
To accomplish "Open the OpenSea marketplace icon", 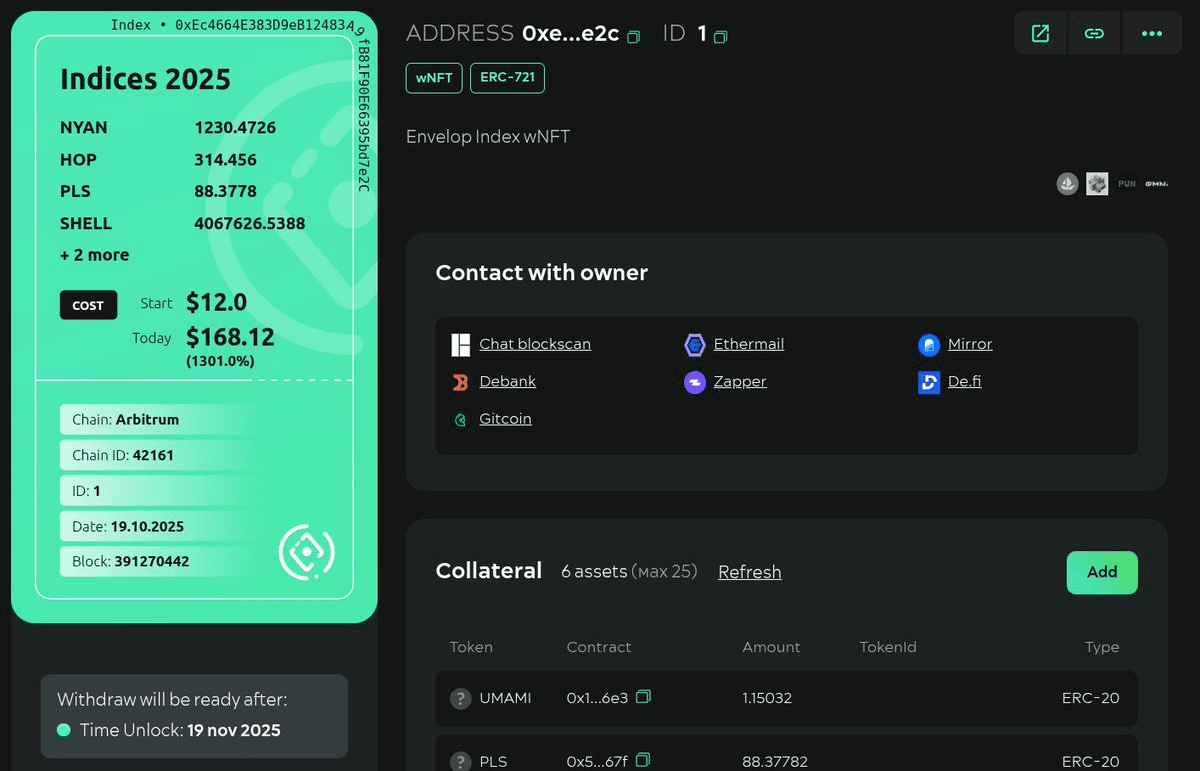I will point(1066,183).
